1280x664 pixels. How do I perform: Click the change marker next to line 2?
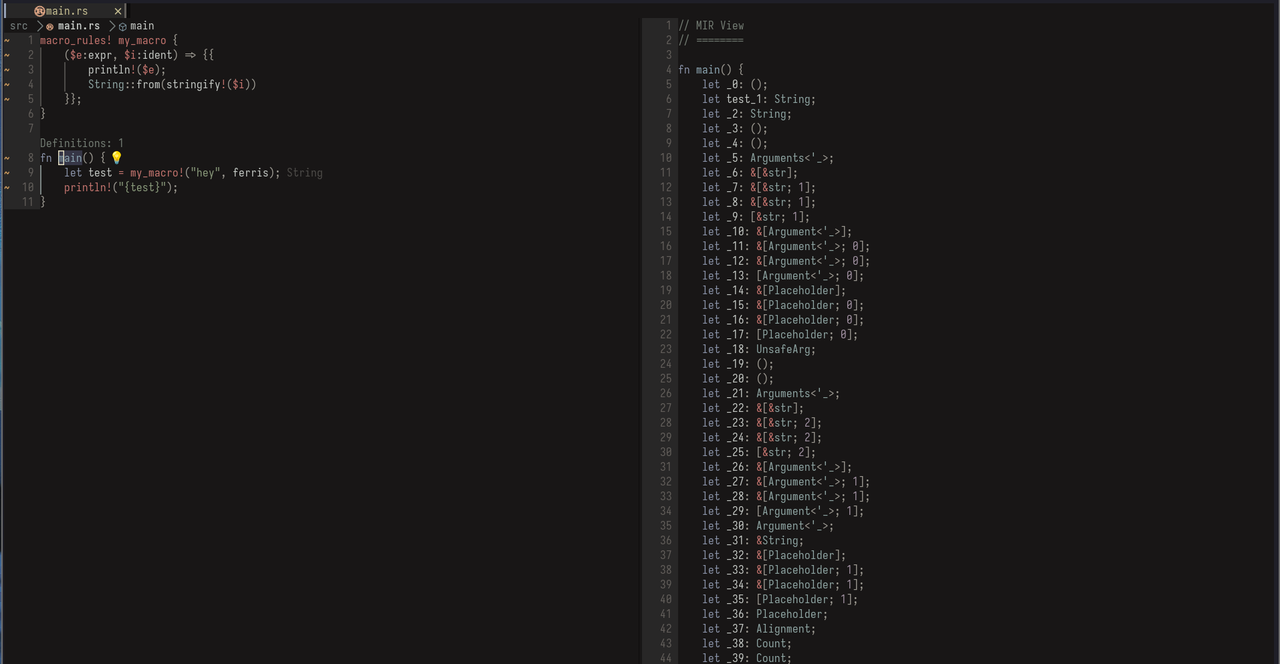8,55
